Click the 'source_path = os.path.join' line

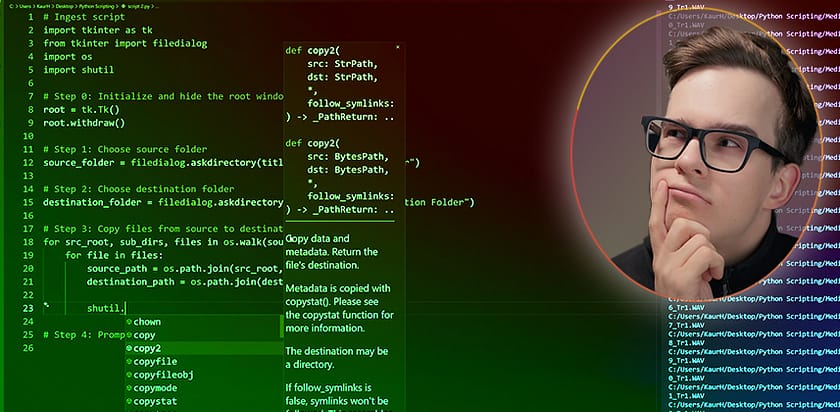coord(185,268)
